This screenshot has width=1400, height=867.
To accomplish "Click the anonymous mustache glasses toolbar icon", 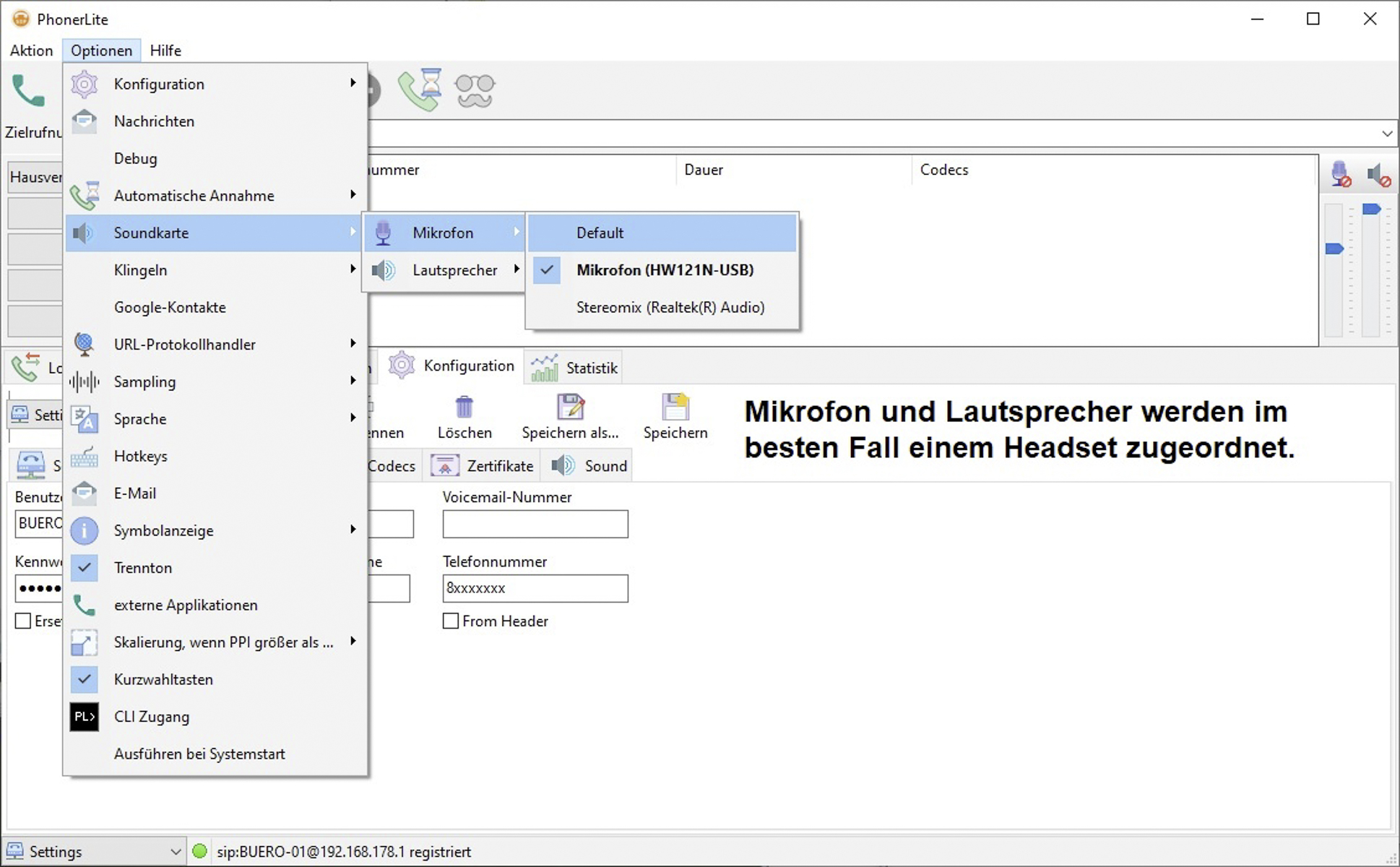I will (475, 90).
